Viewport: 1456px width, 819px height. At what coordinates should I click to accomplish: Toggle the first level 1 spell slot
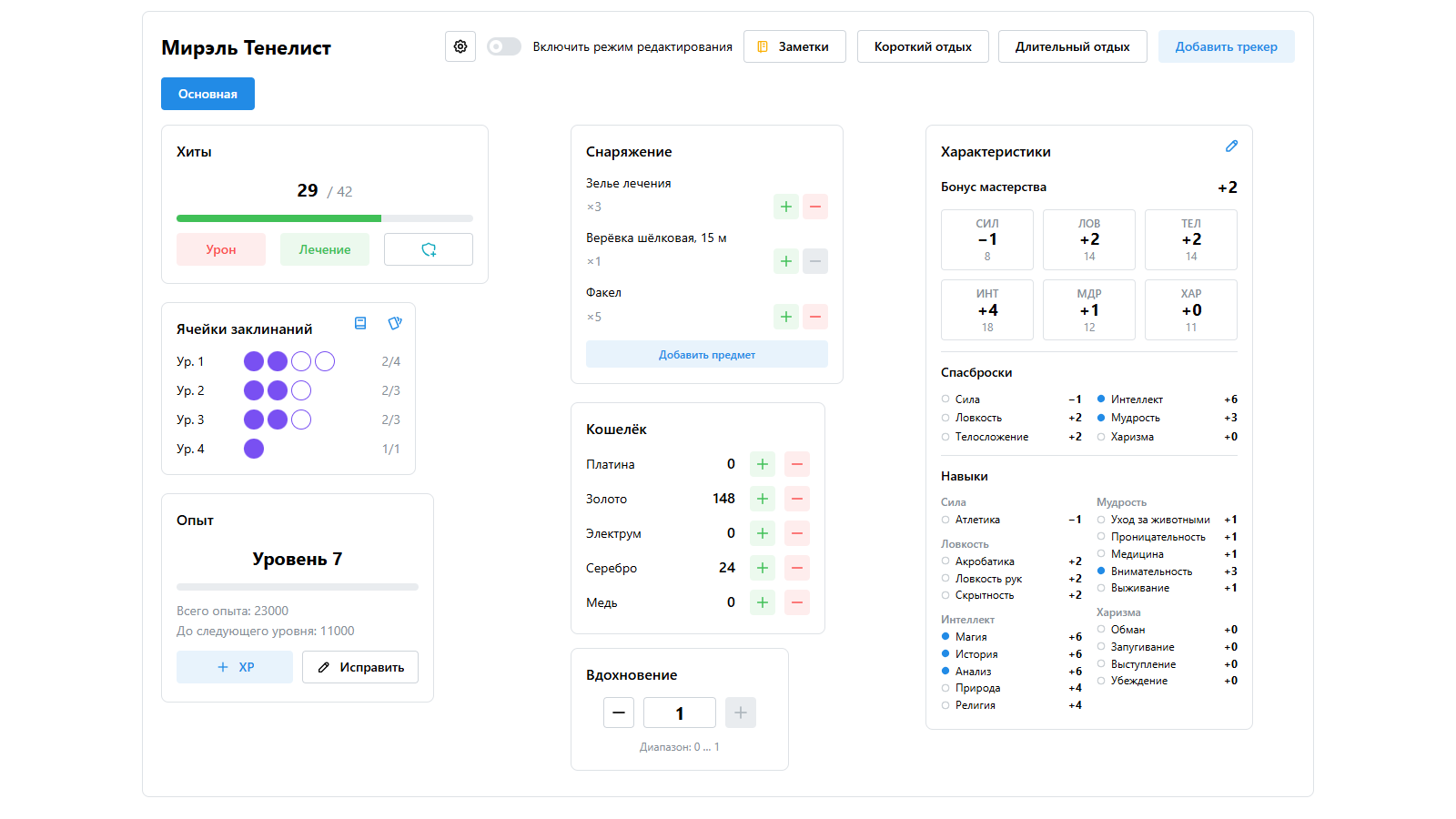254,361
